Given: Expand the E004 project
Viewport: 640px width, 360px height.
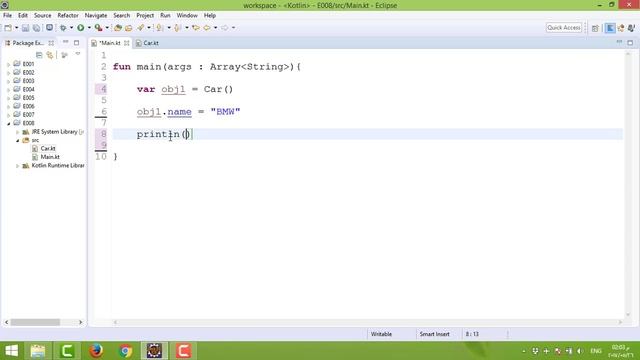Looking at the screenshot, I should pos(9,90).
